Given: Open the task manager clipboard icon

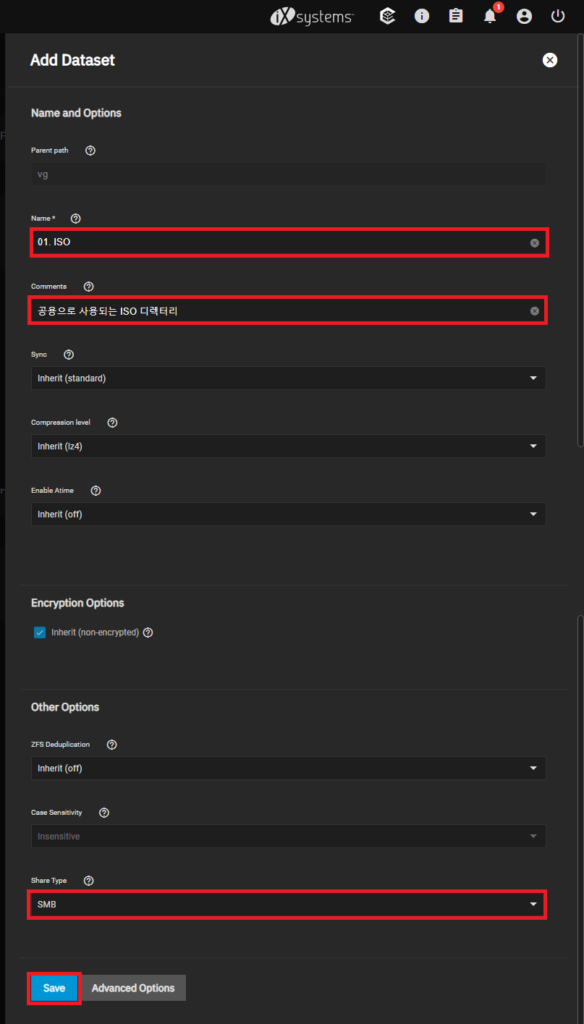Looking at the screenshot, I should tap(456, 16).
